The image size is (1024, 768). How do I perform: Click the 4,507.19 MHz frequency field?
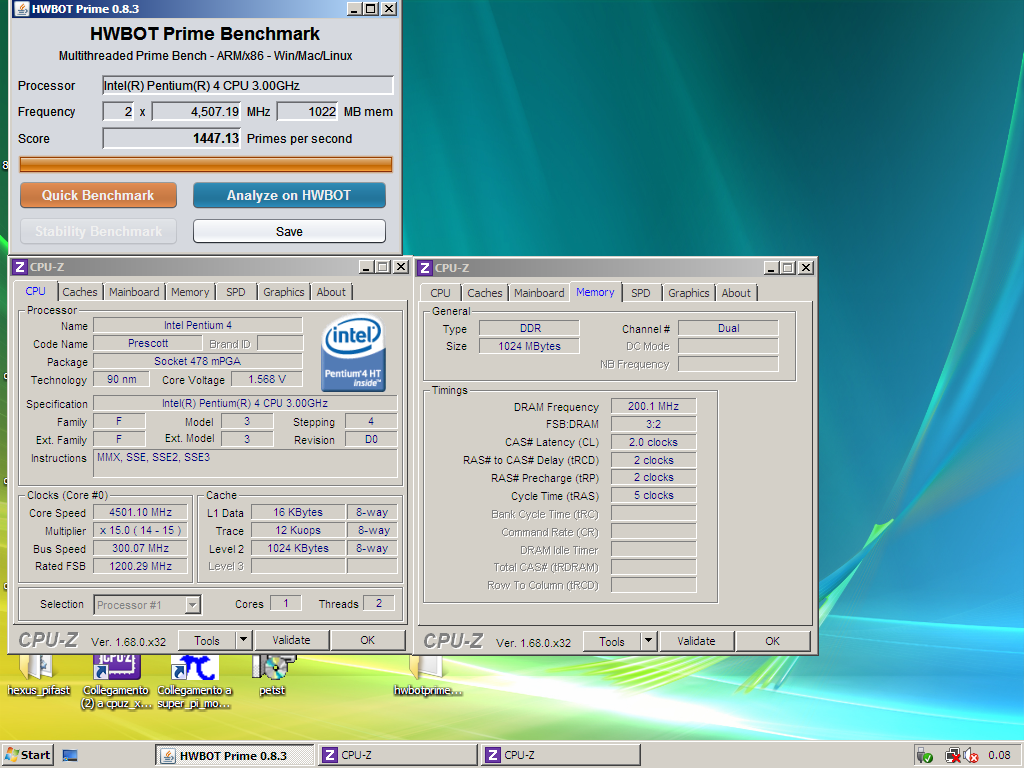(197, 112)
